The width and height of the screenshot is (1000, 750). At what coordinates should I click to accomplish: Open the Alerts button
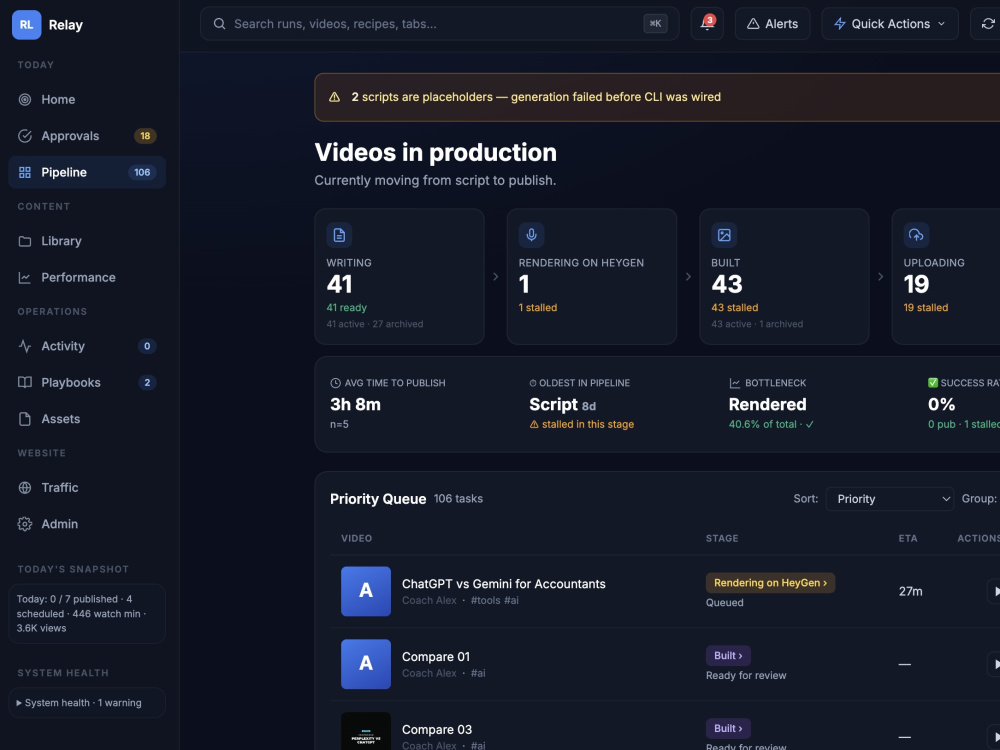772,24
